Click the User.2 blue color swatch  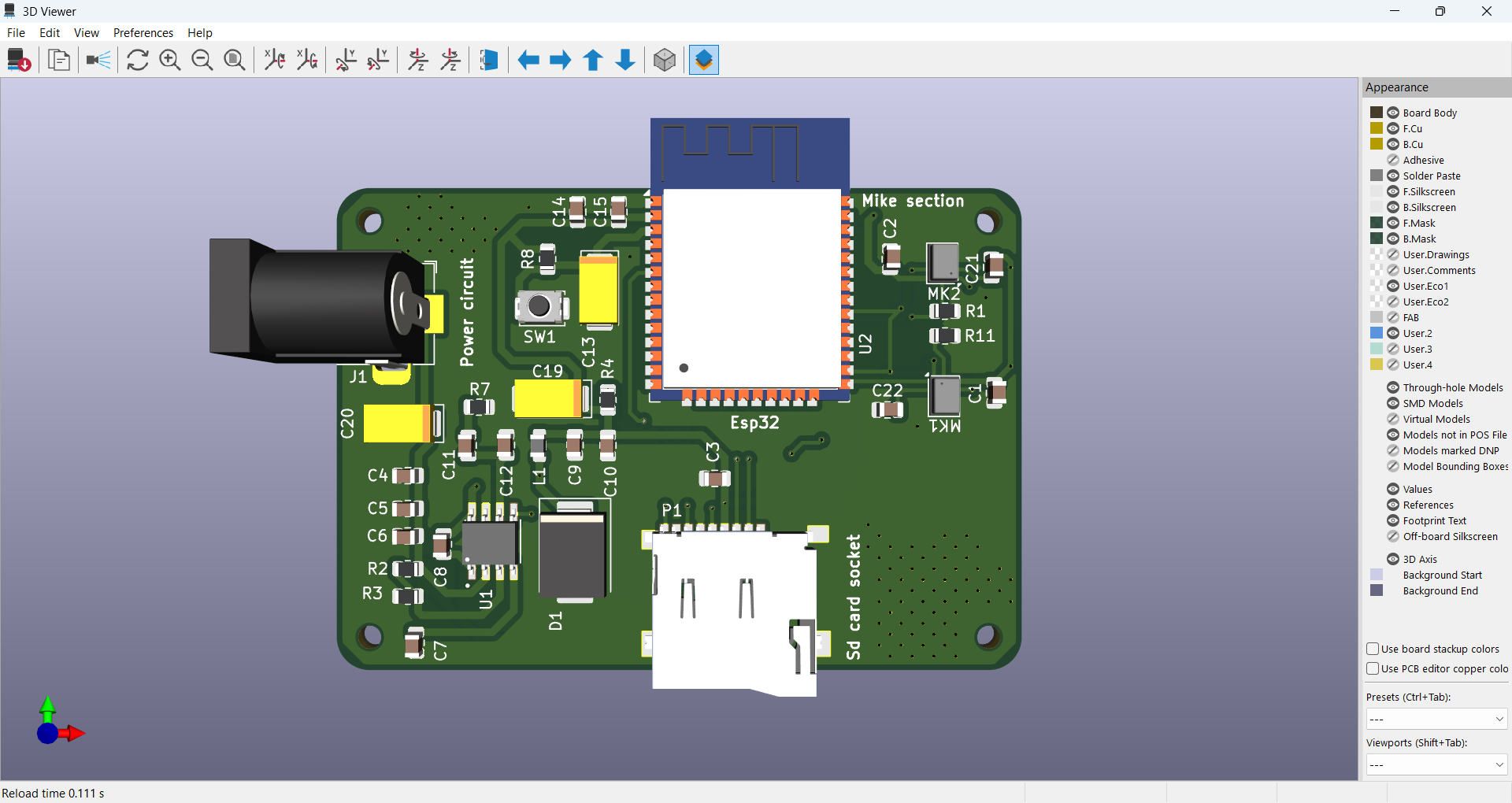[x=1377, y=333]
